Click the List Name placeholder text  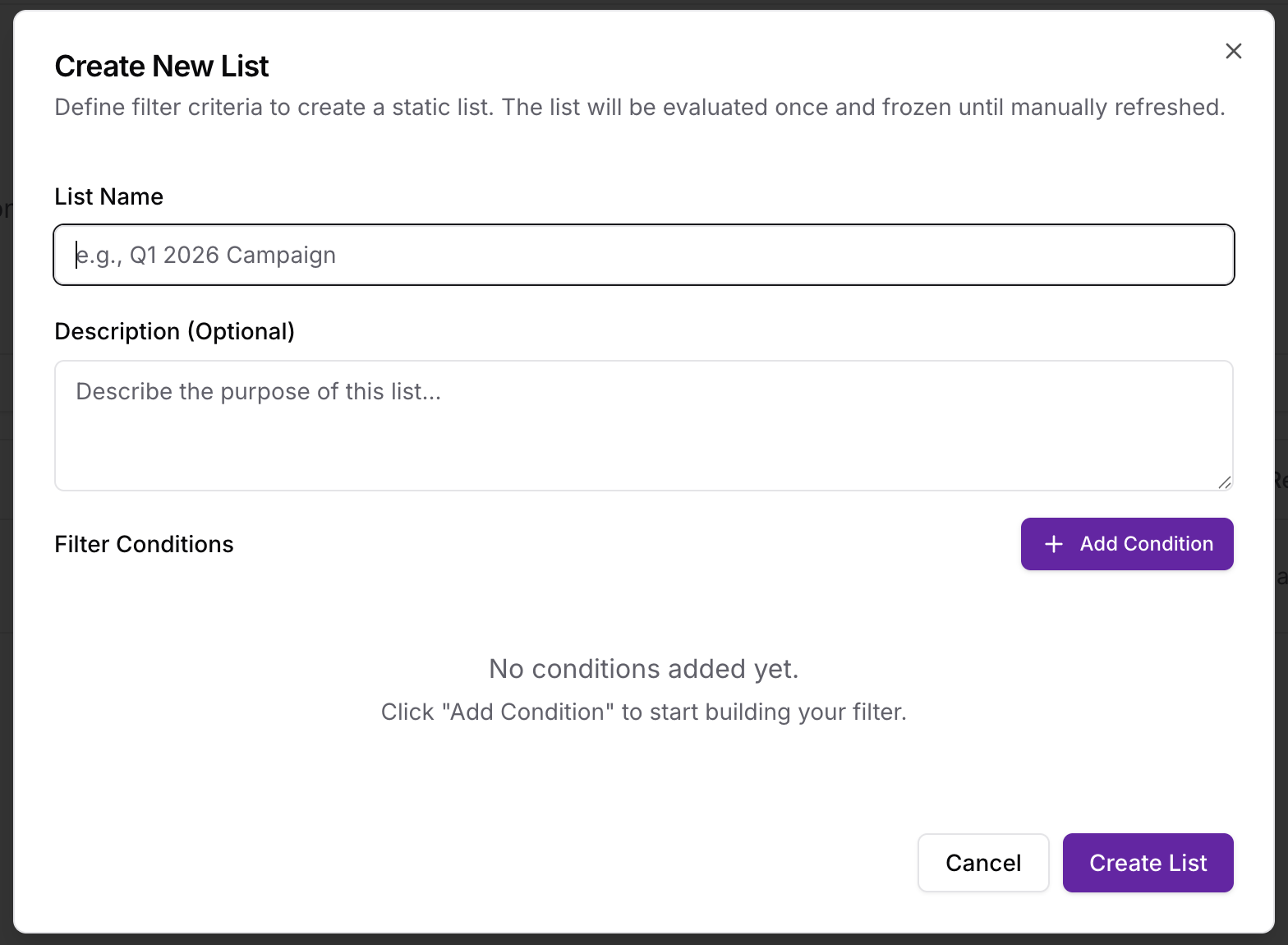pos(205,255)
